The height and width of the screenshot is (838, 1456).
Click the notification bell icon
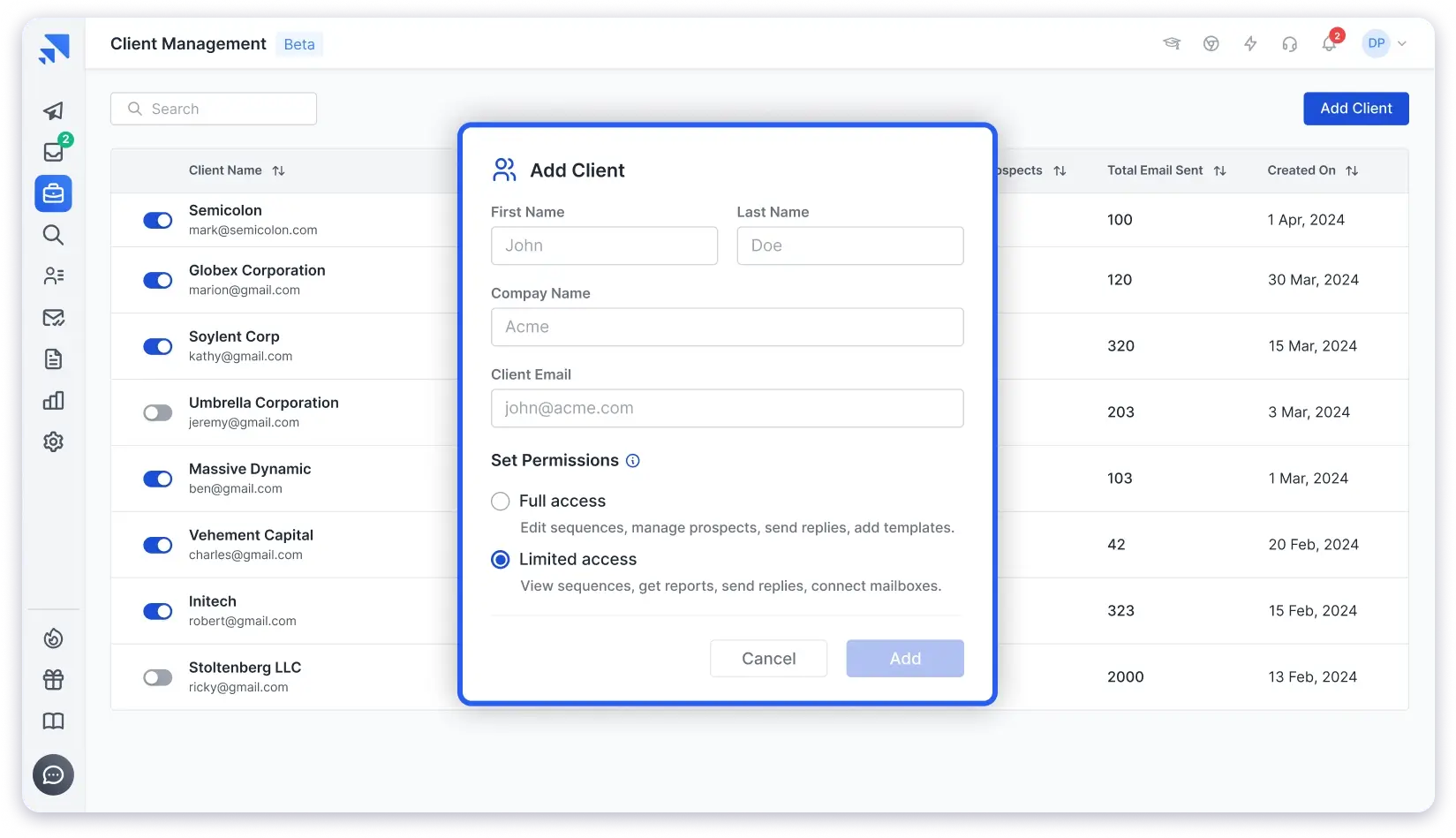[1328, 44]
